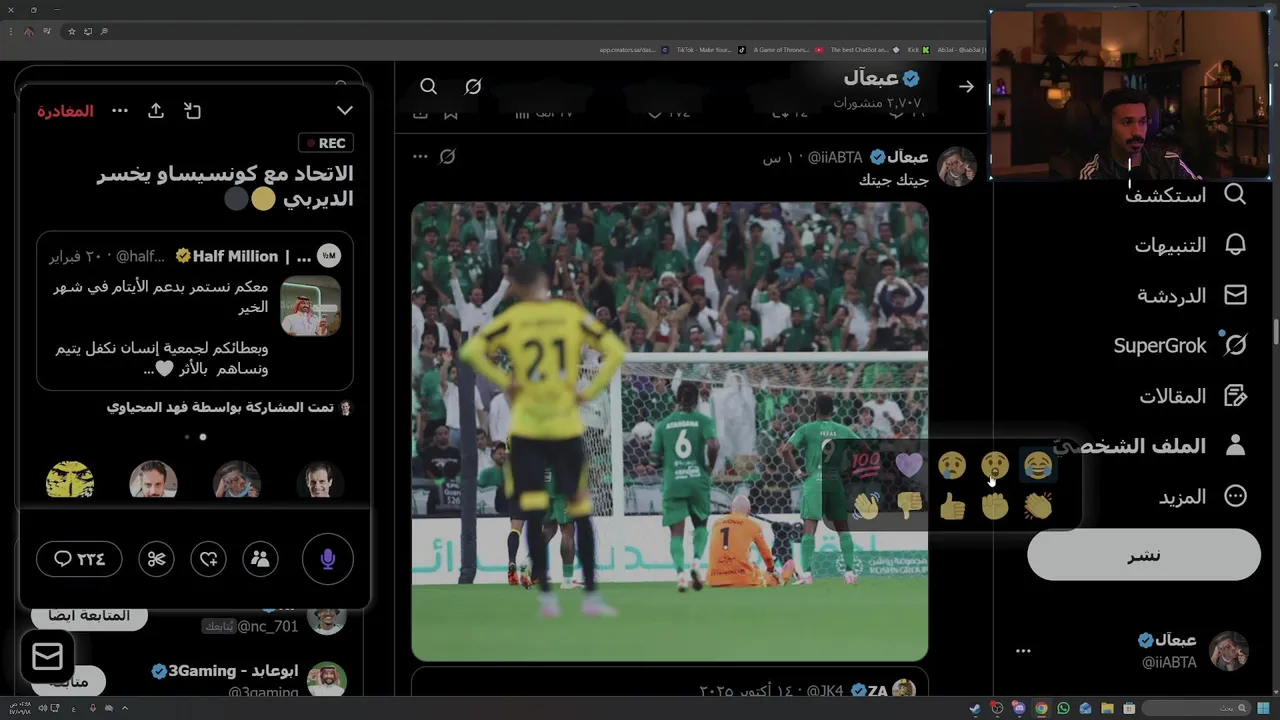Click the Grok icon on the tweet

pos(448,157)
